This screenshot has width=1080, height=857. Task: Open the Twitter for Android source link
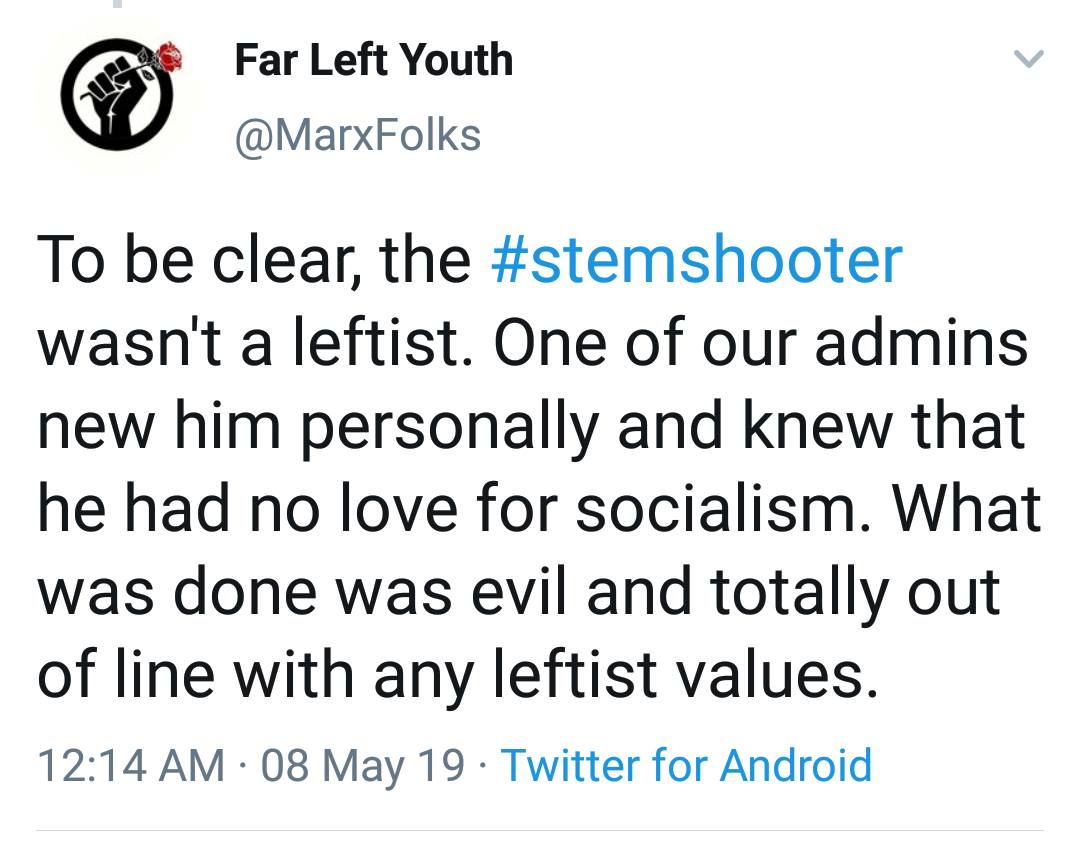(686, 766)
